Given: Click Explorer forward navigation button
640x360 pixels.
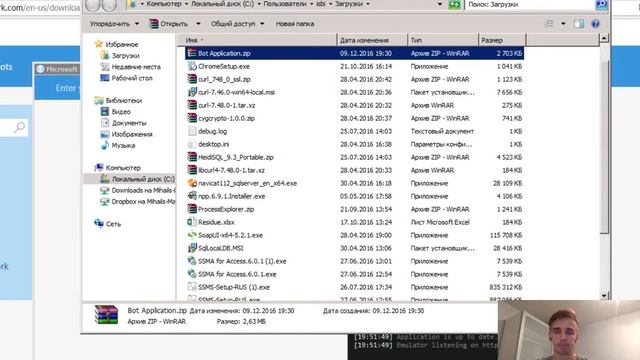Looking at the screenshot, I should (109, 4).
